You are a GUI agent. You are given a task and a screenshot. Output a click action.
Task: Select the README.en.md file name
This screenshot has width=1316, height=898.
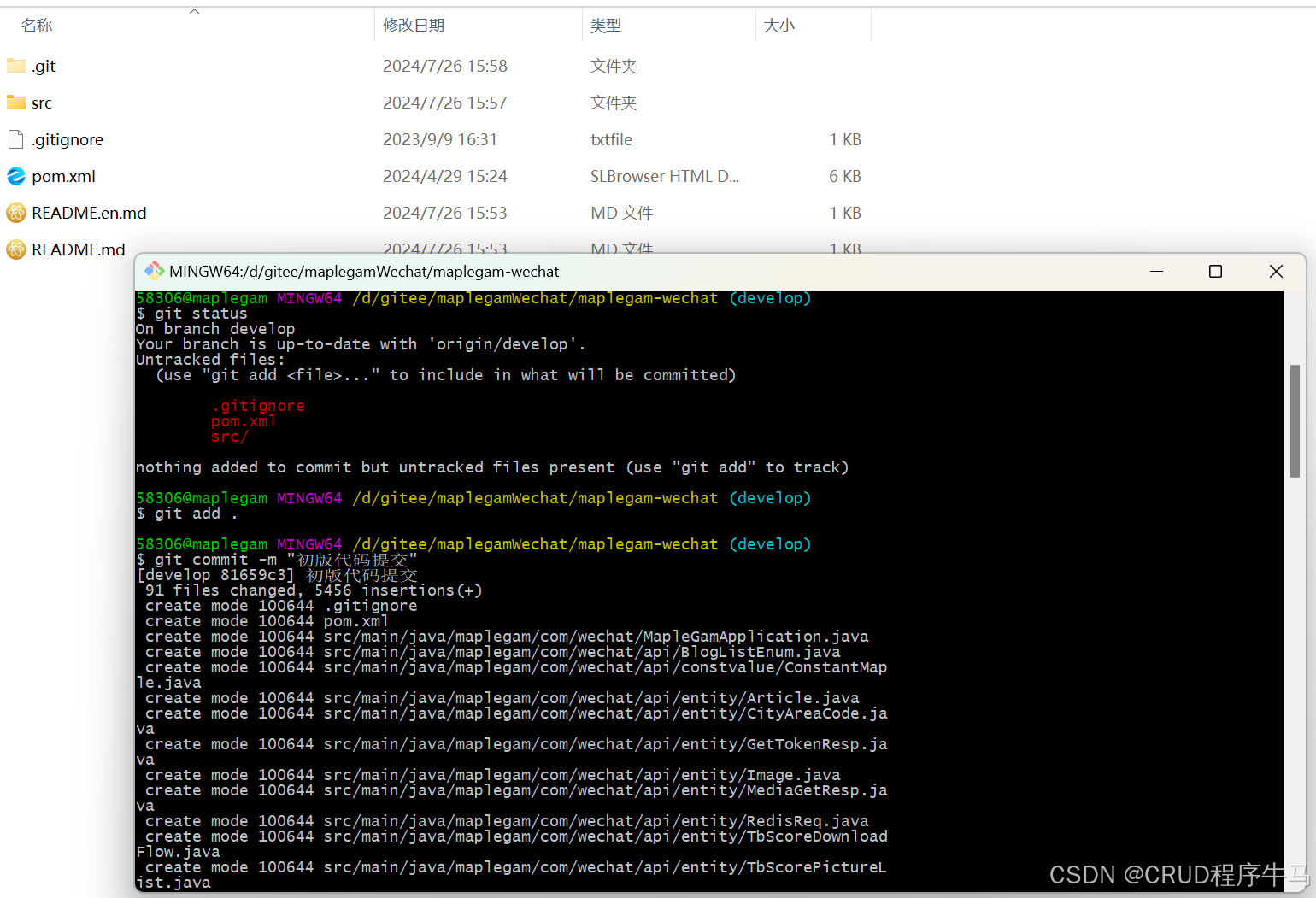[89, 213]
